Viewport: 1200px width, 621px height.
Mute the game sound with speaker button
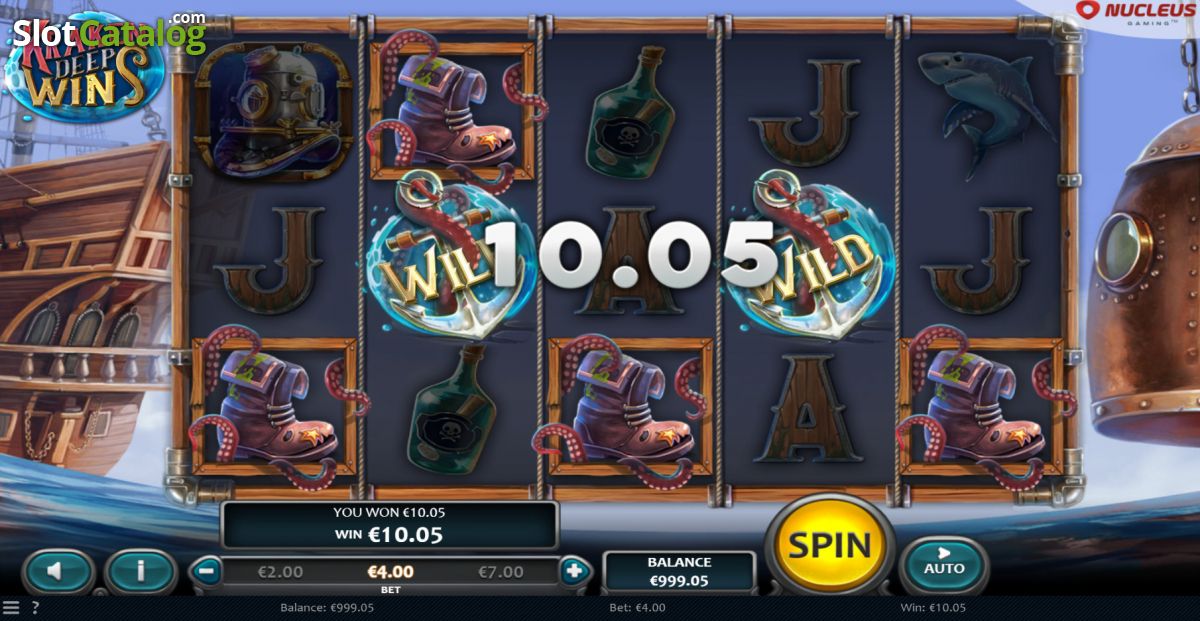[57, 571]
